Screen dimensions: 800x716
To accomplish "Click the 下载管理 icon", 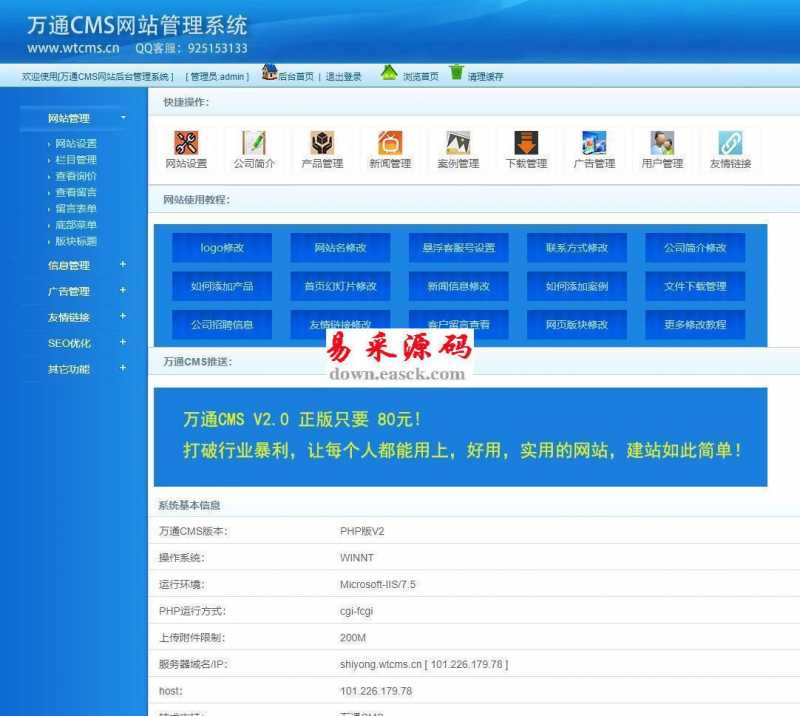I will click(526, 144).
